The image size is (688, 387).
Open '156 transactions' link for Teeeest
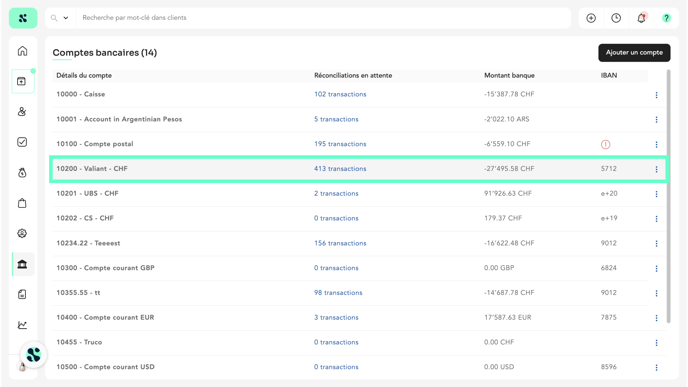[340, 243]
